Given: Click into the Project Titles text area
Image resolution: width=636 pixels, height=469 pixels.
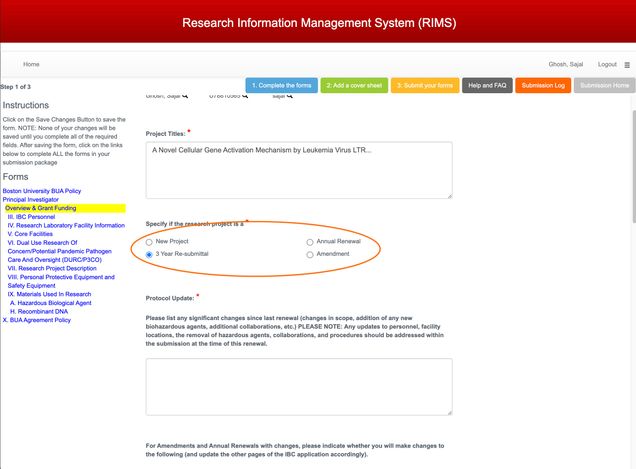Looking at the screenshot, I should [x=298, y=170].
